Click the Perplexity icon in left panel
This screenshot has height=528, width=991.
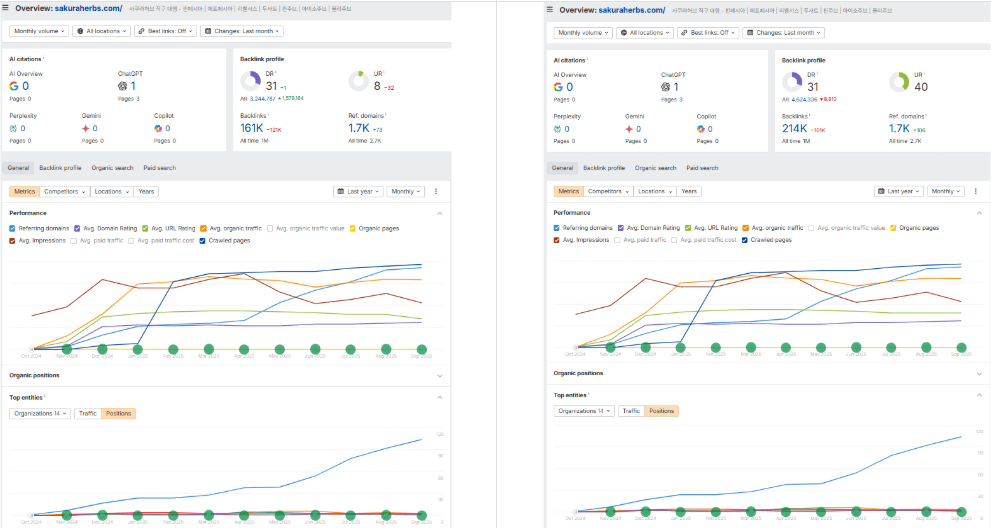(13, 128)
